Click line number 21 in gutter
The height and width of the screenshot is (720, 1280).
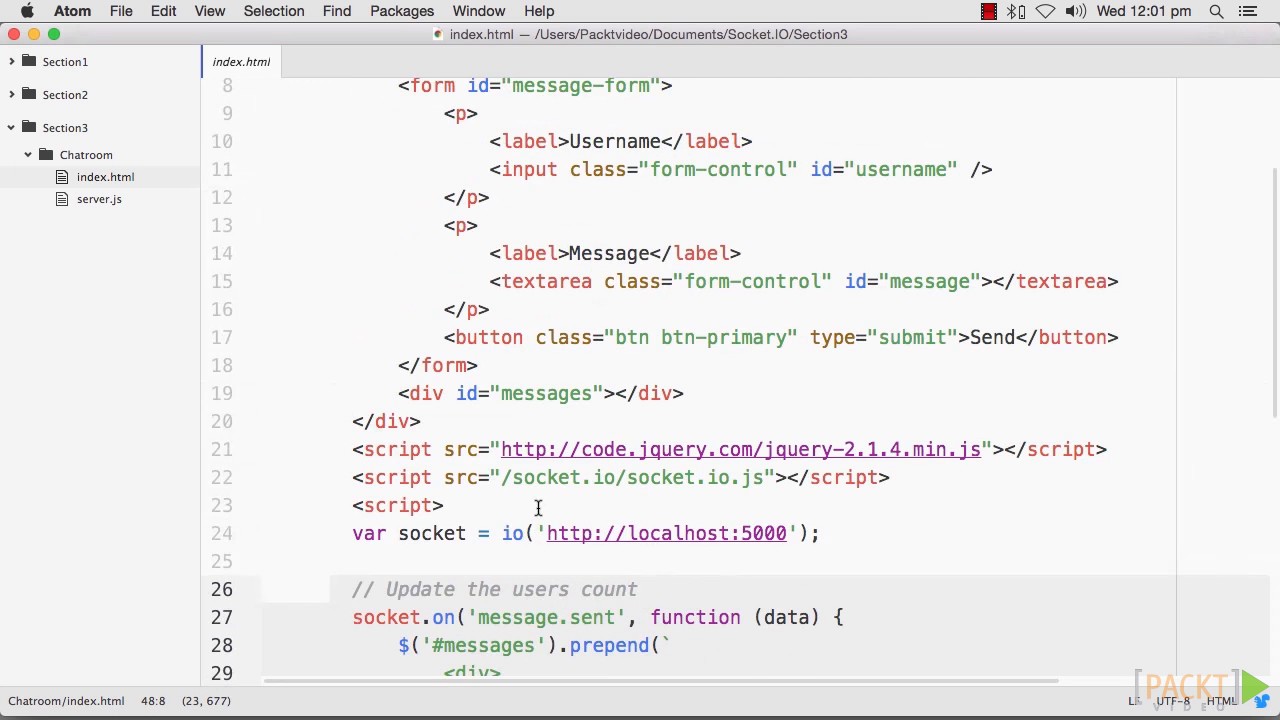click(221, 450)
